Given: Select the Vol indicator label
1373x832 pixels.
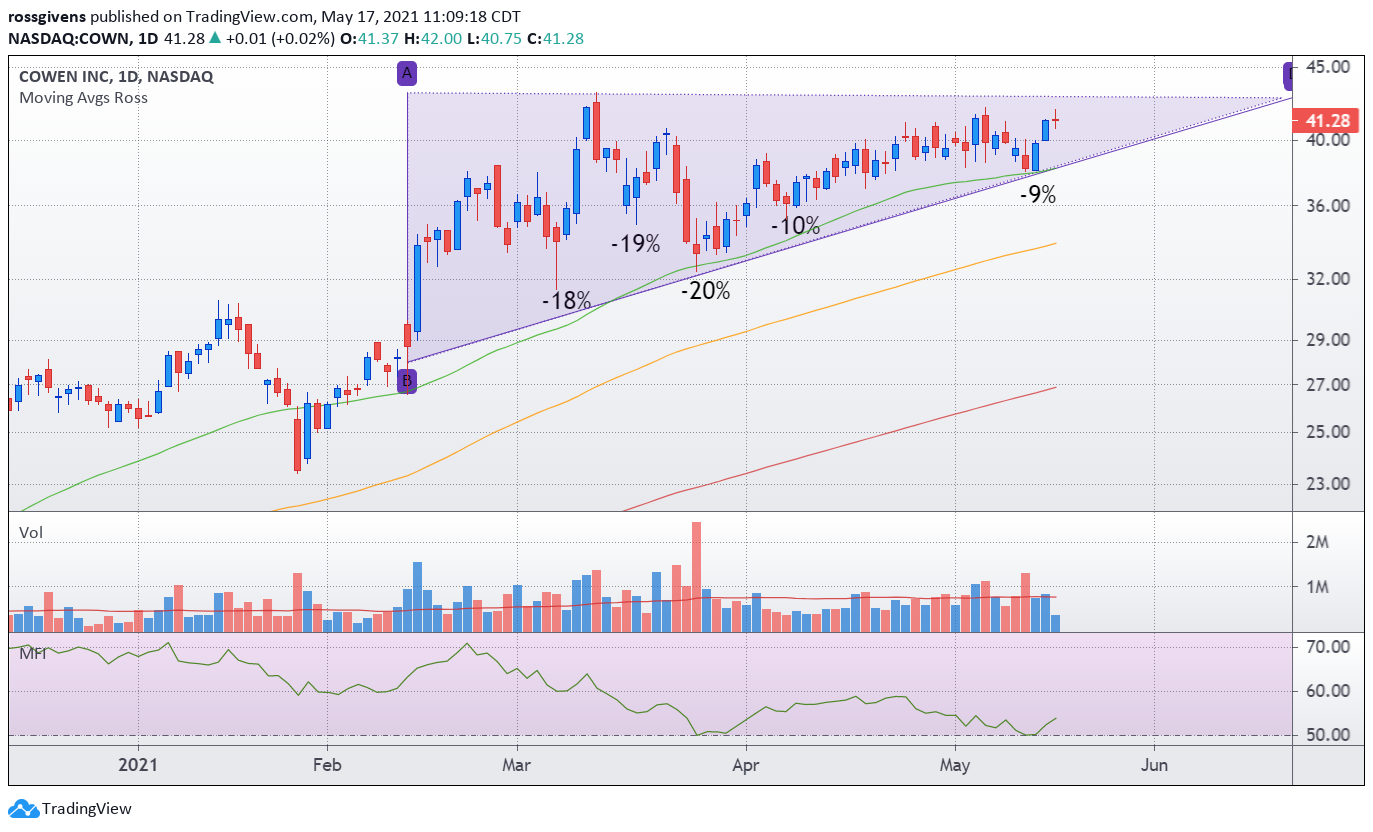Looking at the screenshot, I should [31, 533].
